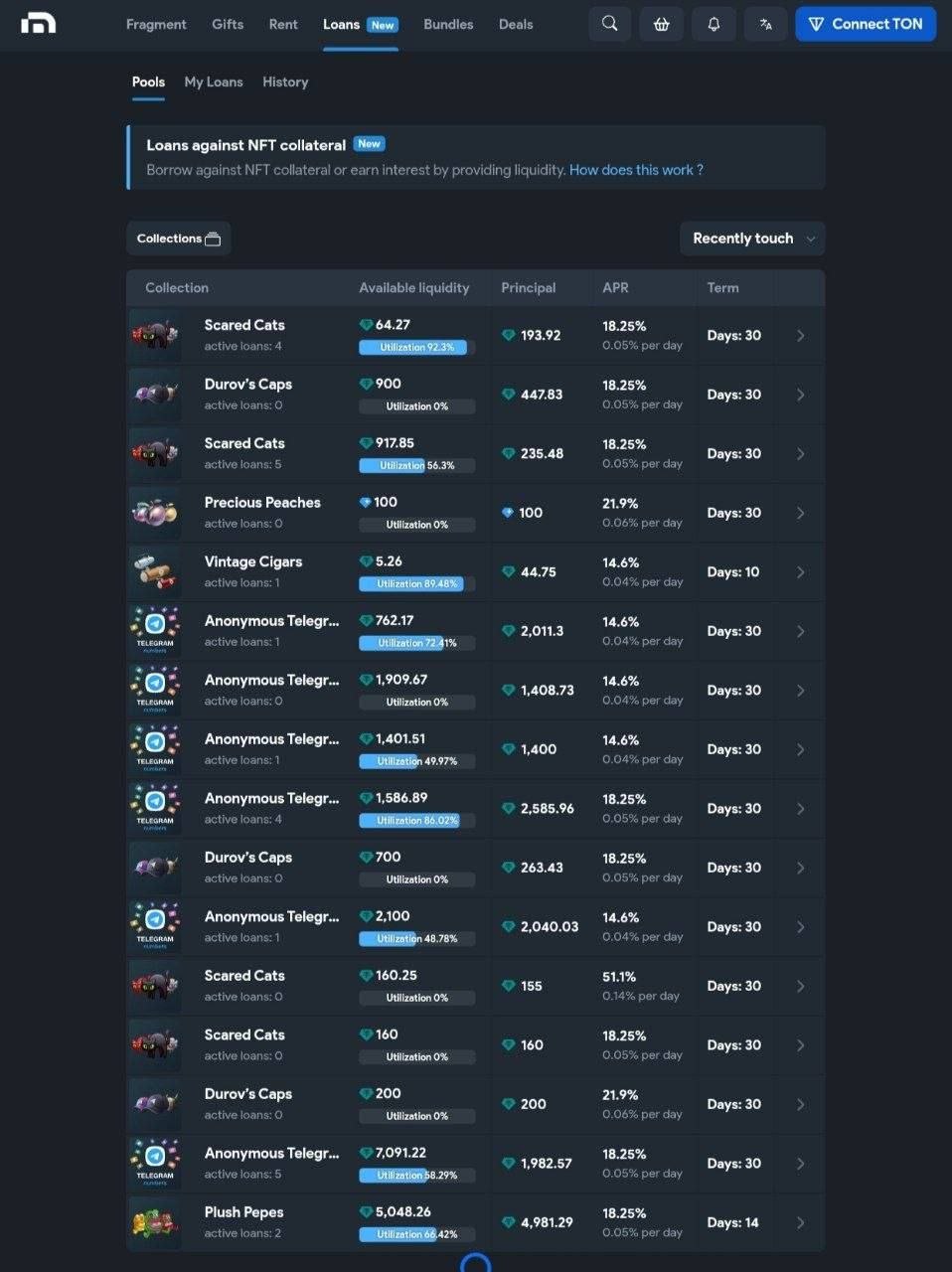
Task: Open the Gifts menu item
Action: tap(228, 24)
